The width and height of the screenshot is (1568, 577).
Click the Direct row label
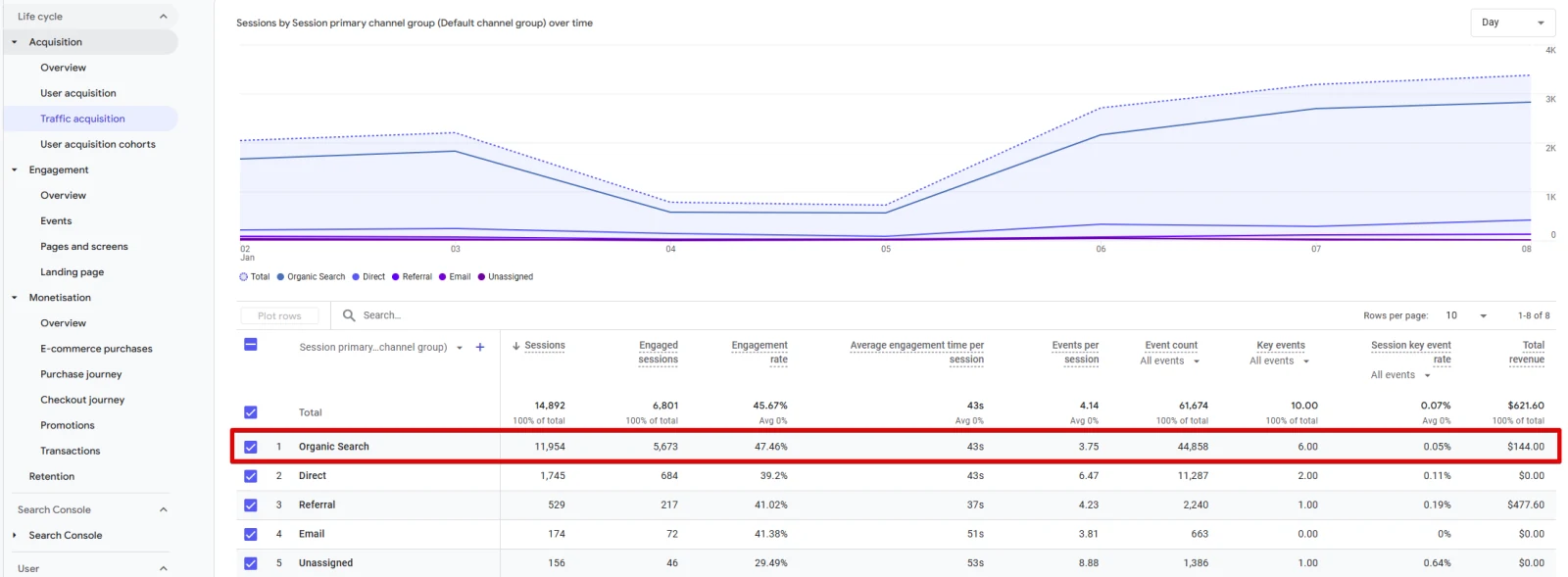(x=313, y=476)
